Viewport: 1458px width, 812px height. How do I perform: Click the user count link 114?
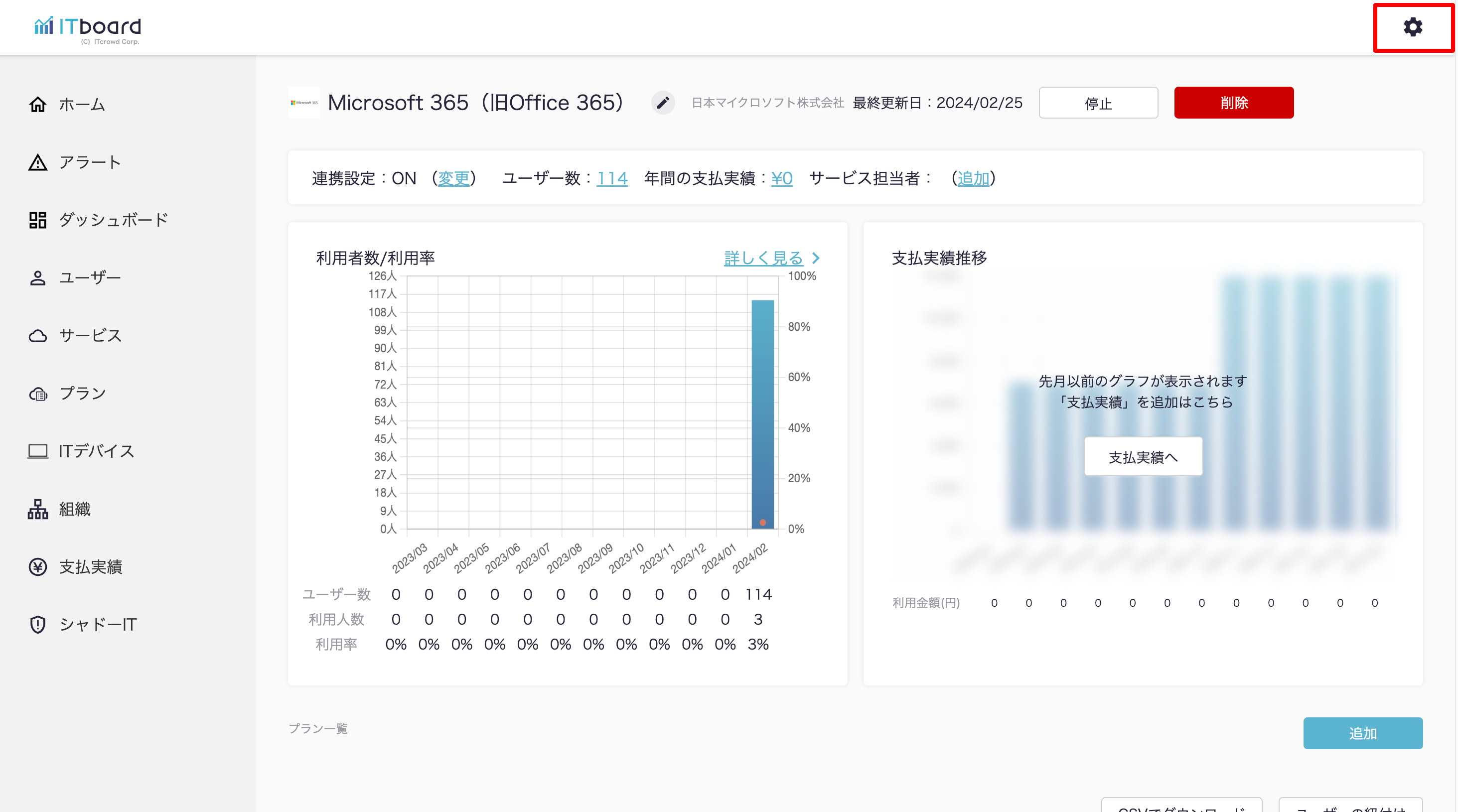(x=612, y=178)
